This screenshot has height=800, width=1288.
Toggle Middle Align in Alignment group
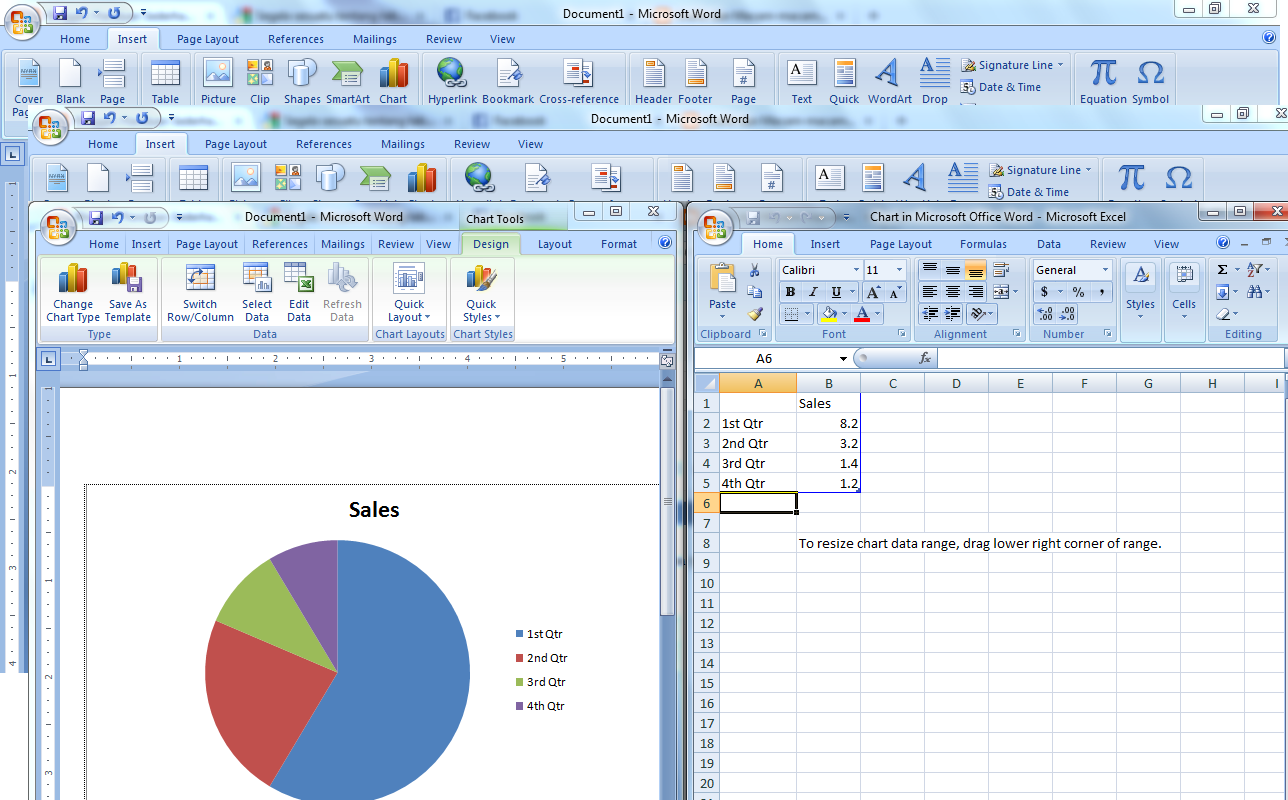tap(952, 270)
